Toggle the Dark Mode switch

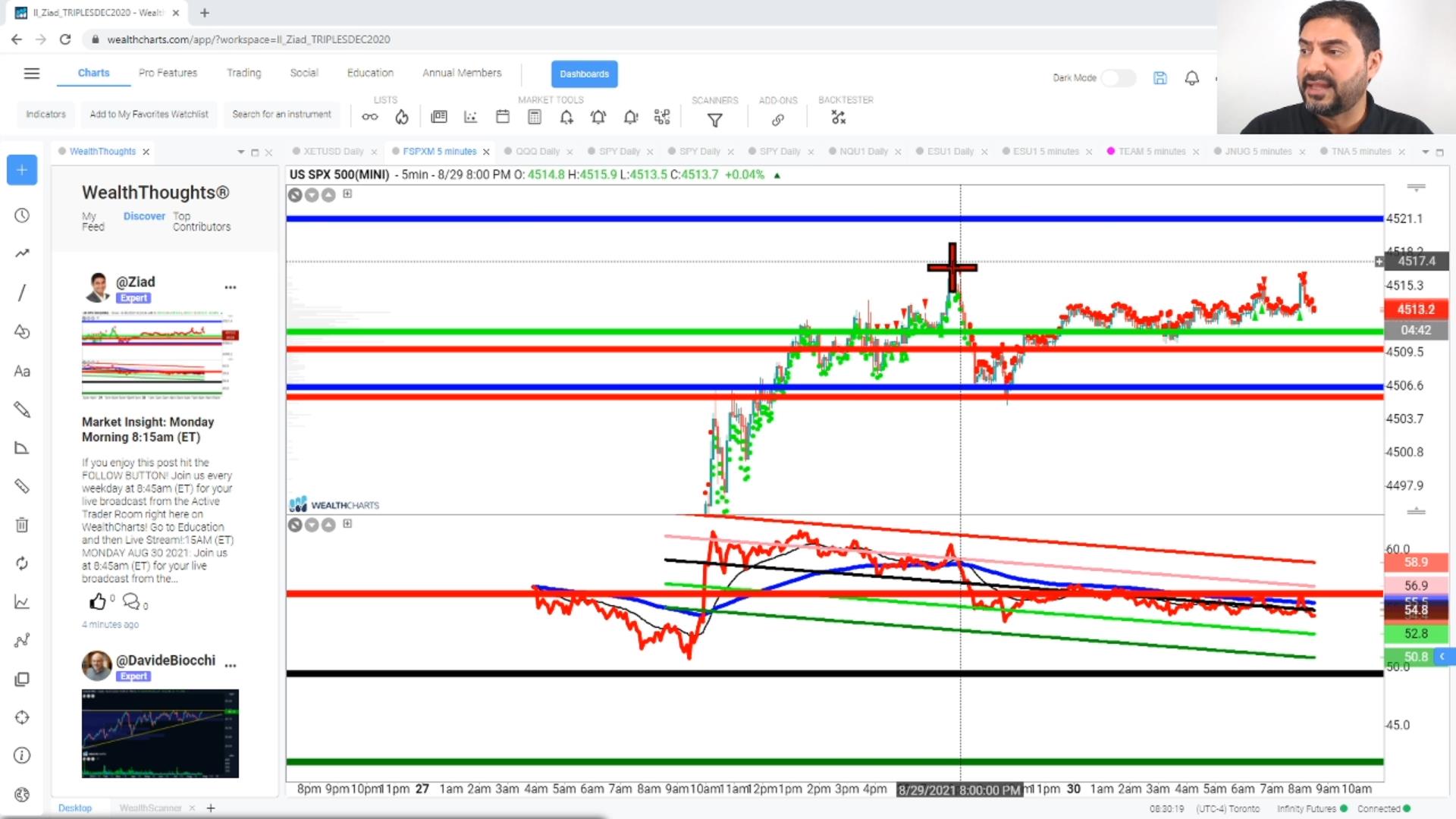tap(1119, 78)
